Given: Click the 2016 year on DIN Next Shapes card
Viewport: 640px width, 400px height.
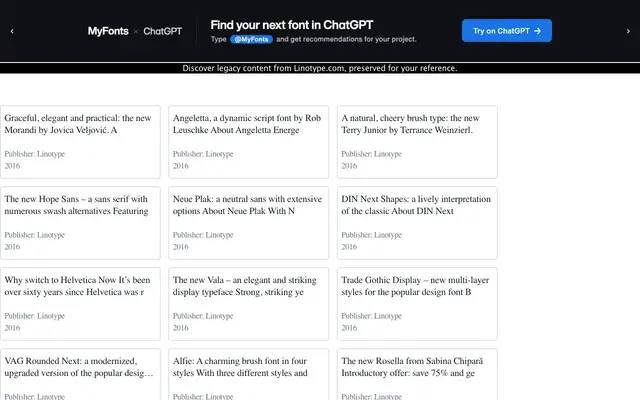Looking at the screenshot, I should point(349,247).
